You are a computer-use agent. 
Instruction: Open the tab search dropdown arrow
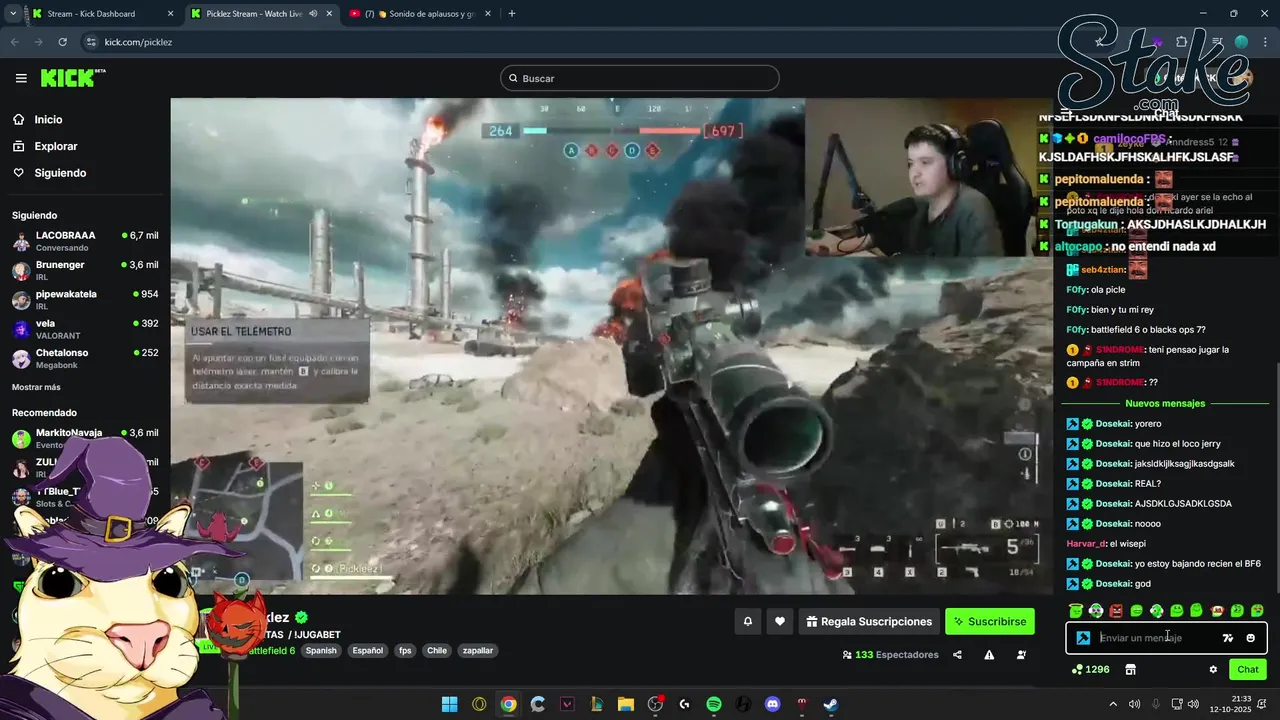tap(12, 14)
